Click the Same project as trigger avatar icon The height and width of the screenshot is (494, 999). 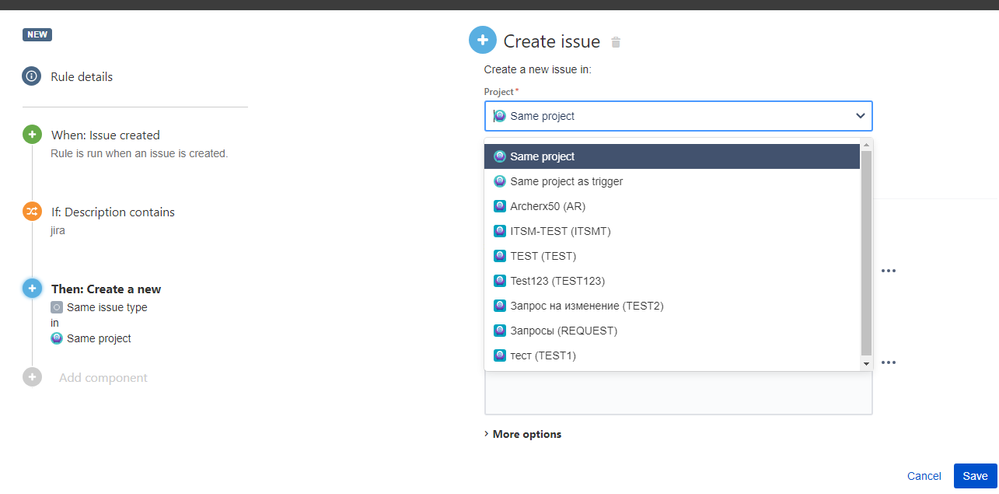point(500,181)
